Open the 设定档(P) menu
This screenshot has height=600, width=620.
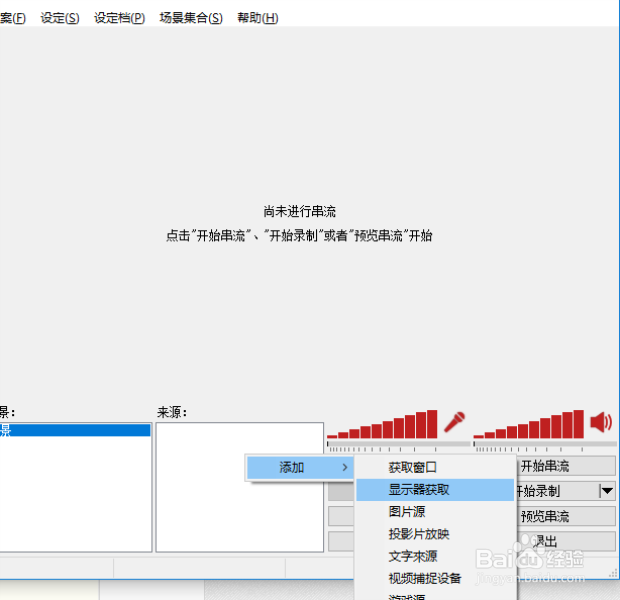click(x=119, y=18)
